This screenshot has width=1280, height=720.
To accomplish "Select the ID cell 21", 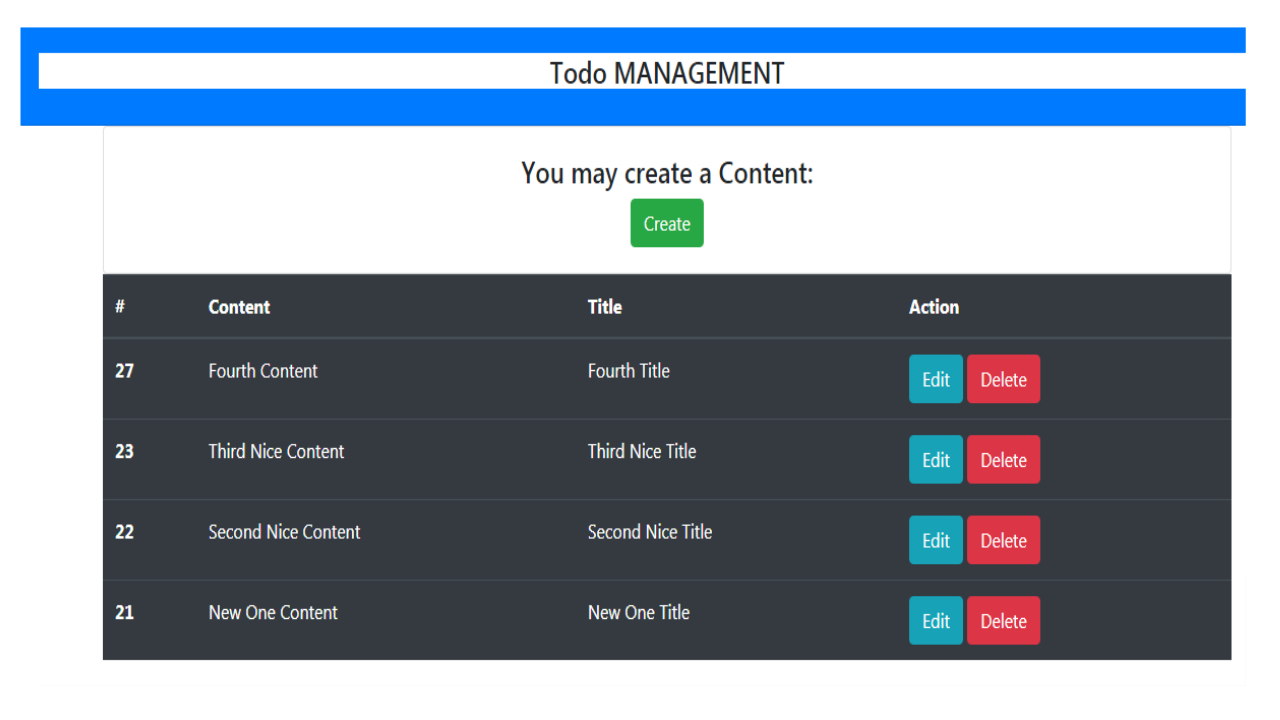I will [124, 612].
